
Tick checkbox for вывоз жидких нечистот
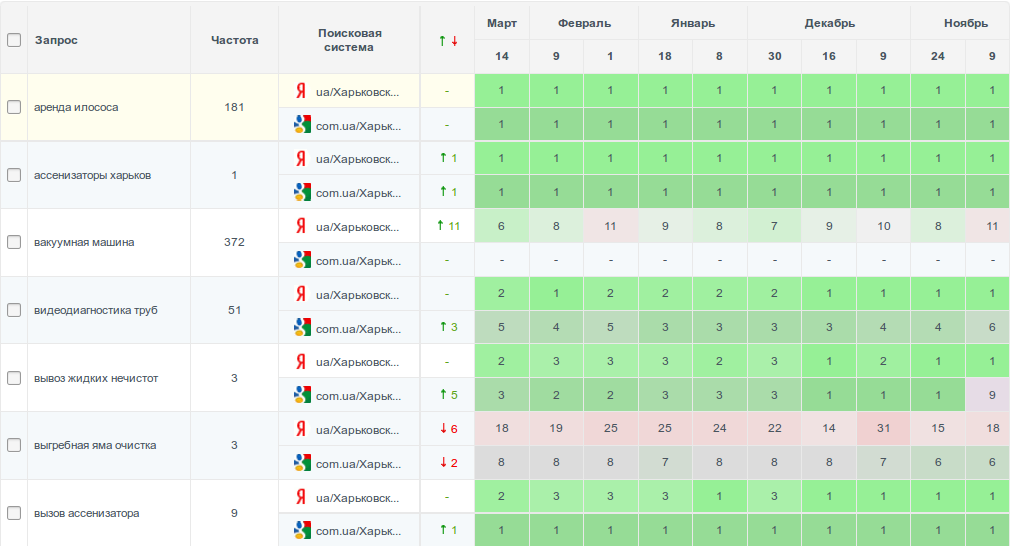14,378
